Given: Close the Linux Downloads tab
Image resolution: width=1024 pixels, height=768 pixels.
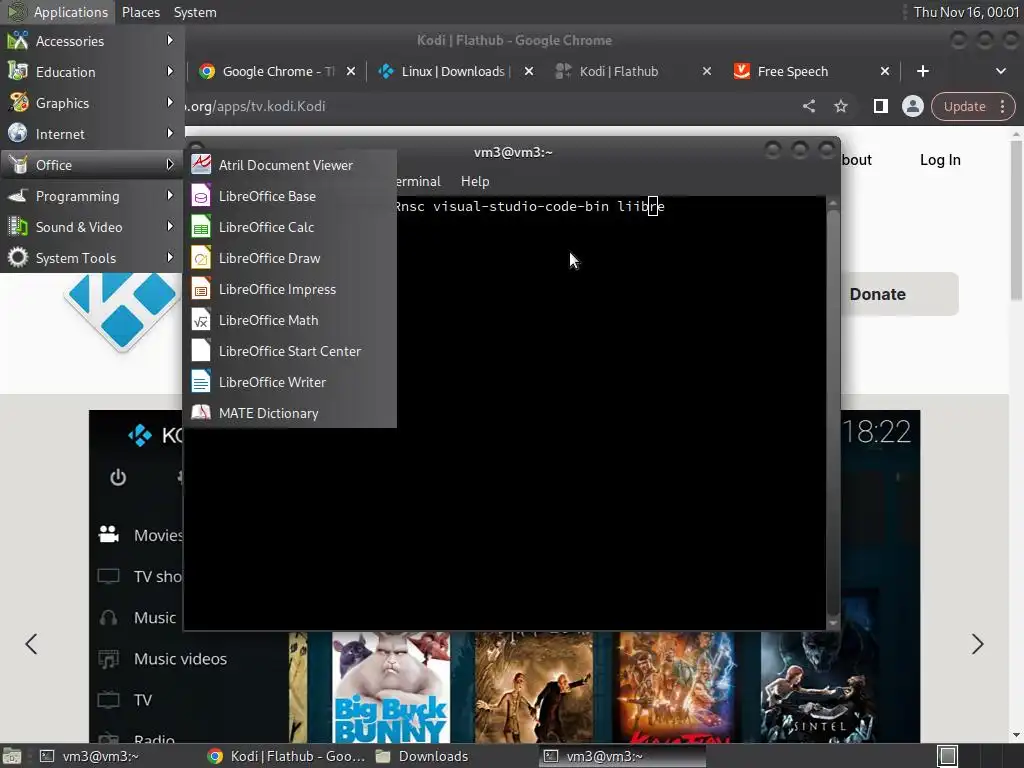Looking at the screenshot, I should (529, 71).
